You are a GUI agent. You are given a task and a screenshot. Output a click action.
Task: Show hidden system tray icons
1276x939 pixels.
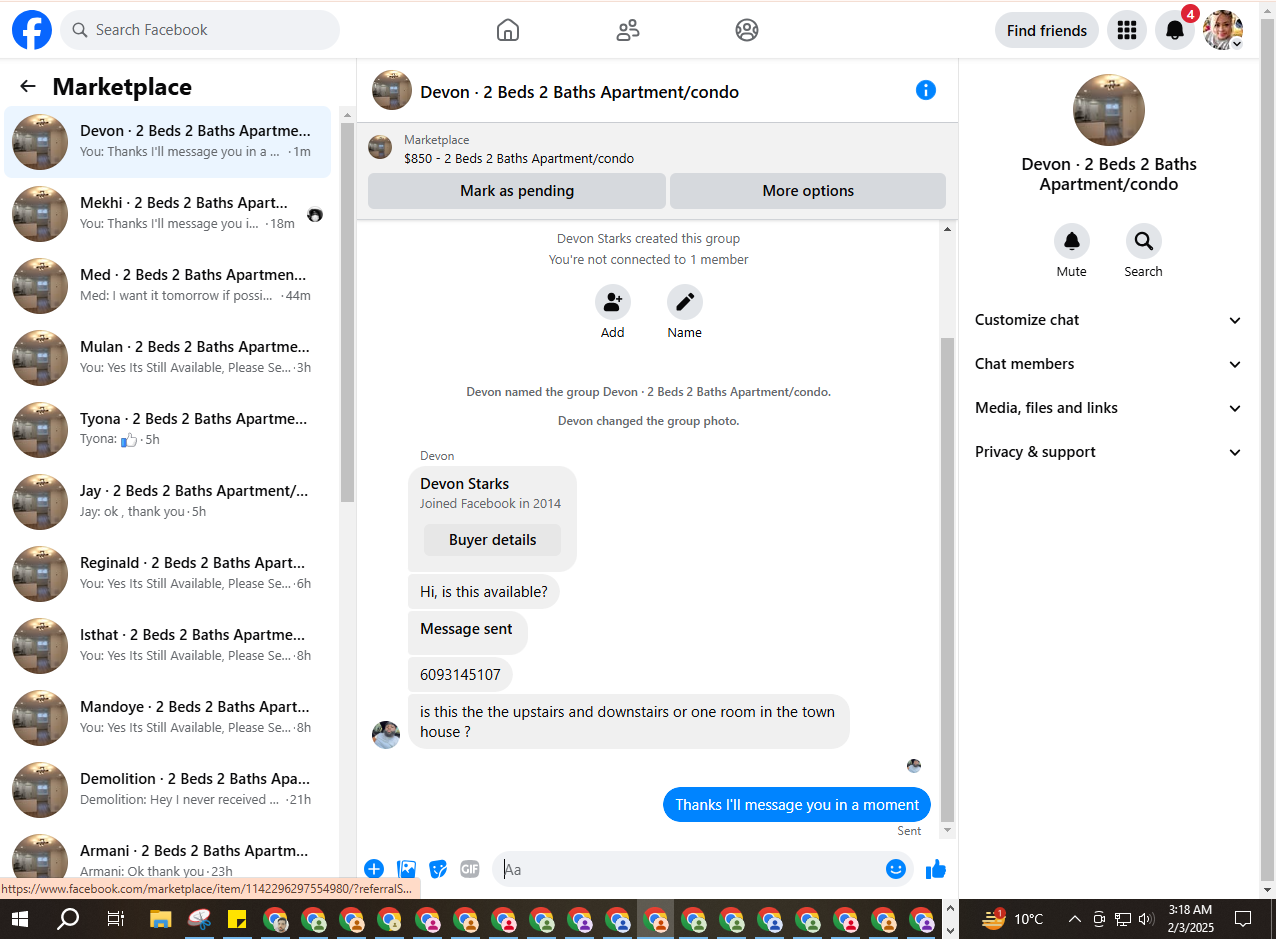pyautogui.click(x=1075, y=919)
